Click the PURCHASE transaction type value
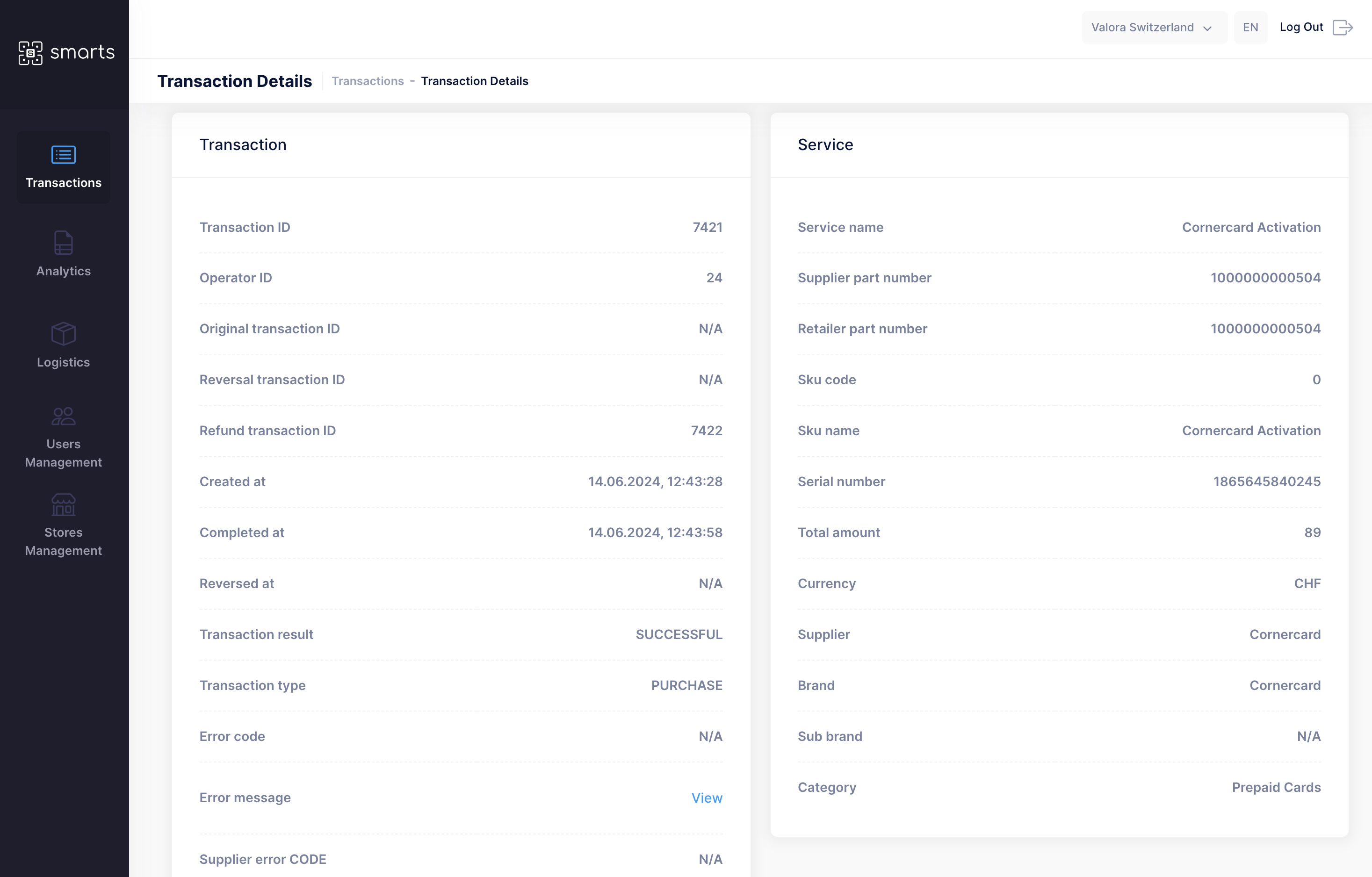 686,686
